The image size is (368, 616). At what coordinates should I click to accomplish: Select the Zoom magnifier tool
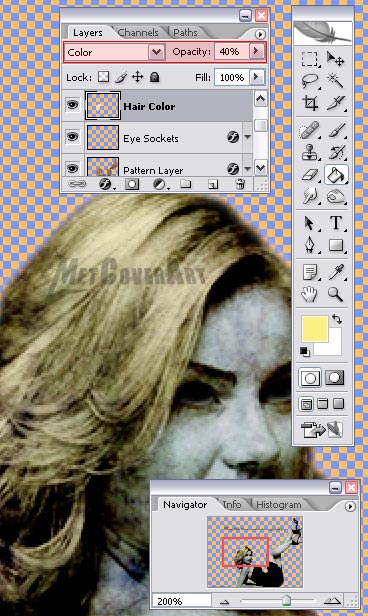(x=335, y=294)
